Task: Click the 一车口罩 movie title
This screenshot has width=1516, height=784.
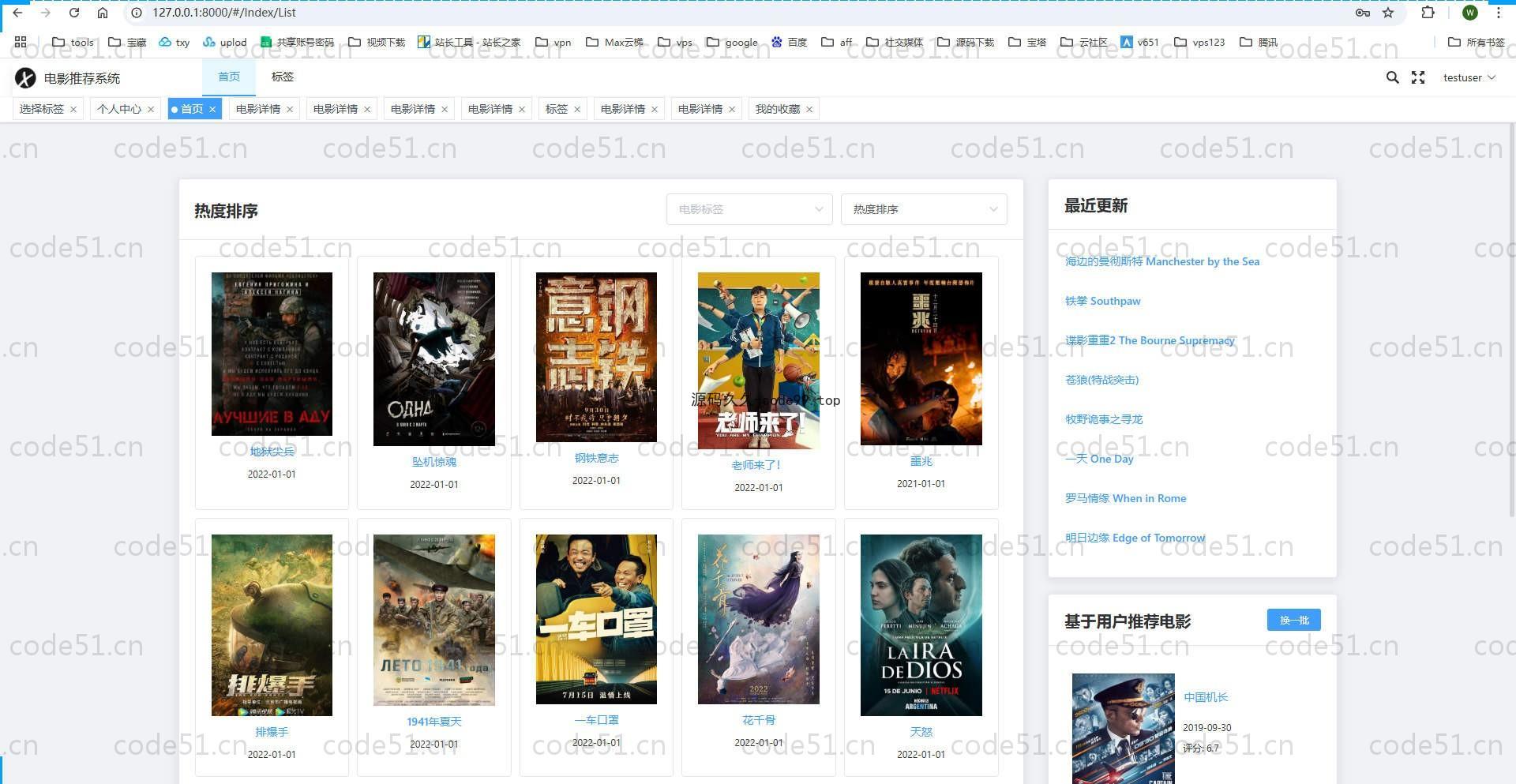Action: click(x=596, y=720)
